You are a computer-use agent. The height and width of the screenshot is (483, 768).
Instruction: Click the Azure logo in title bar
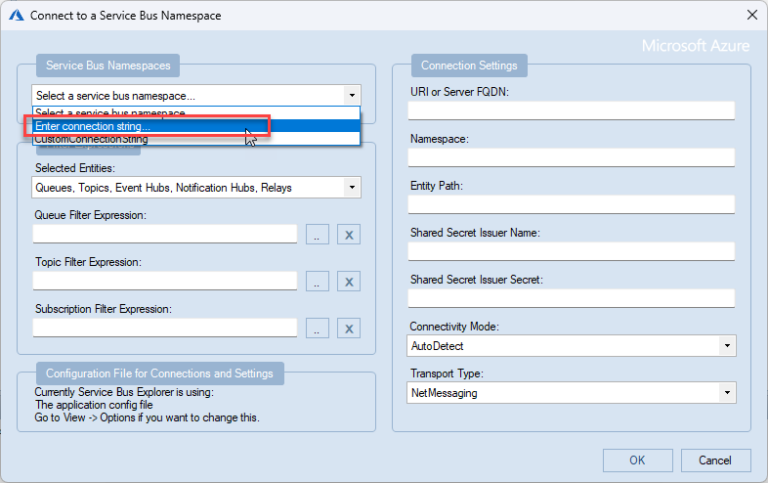[x=16, y=15]
